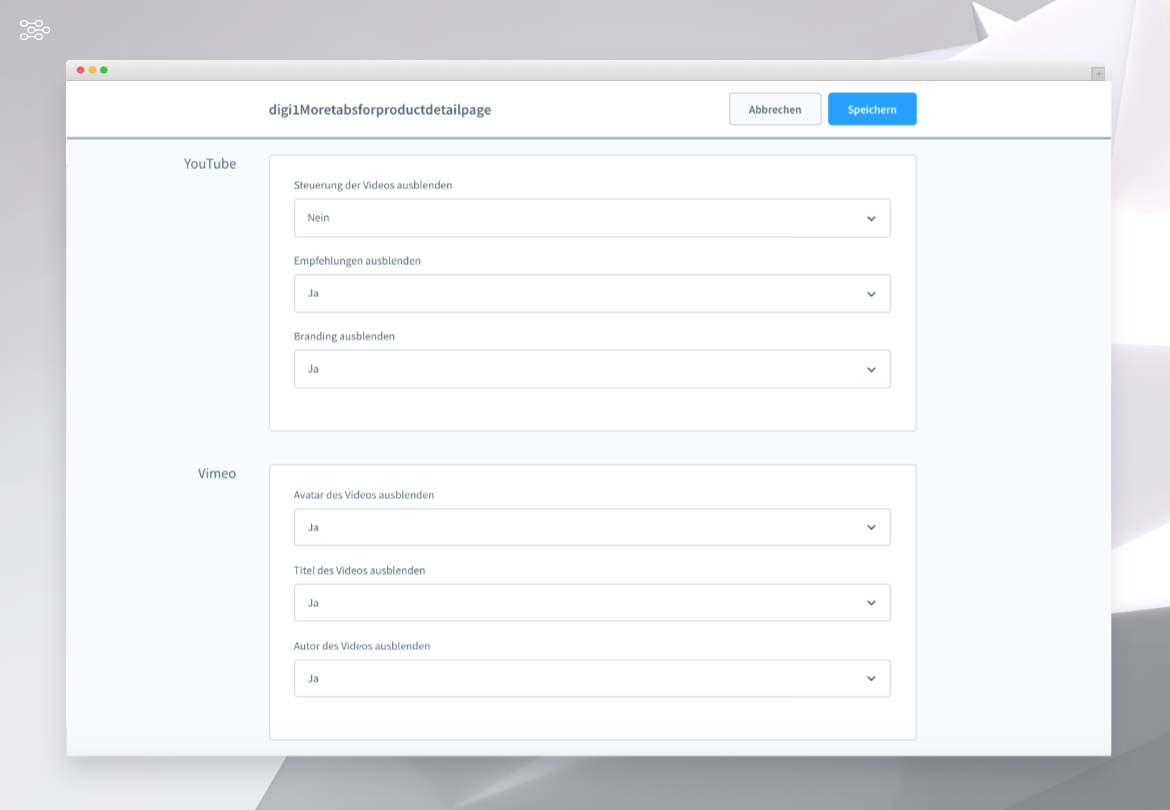The image size is (1170, 810).
Task: Click the digi1Moretabsforproductdetailpage title text
Action: pyautogui.click(x=373, y=110)
